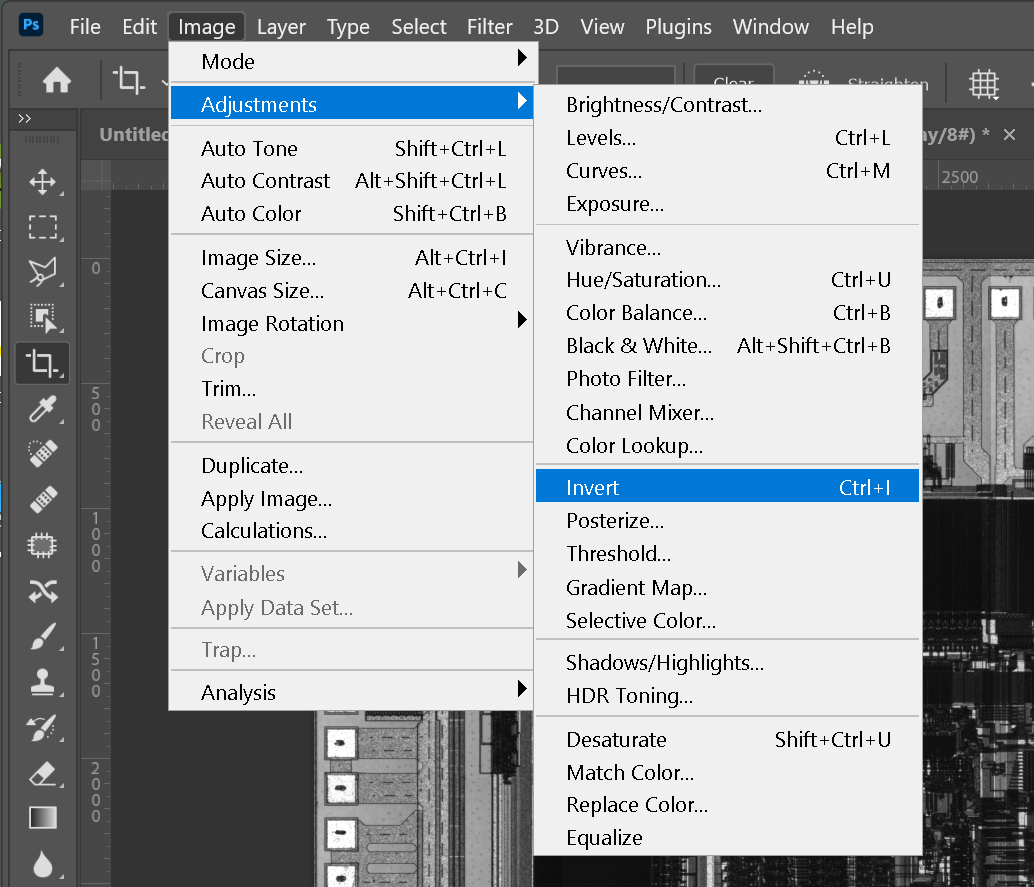Choose Vibrance adjustment
Screen dimensions: 1034x887
[727, 247]
